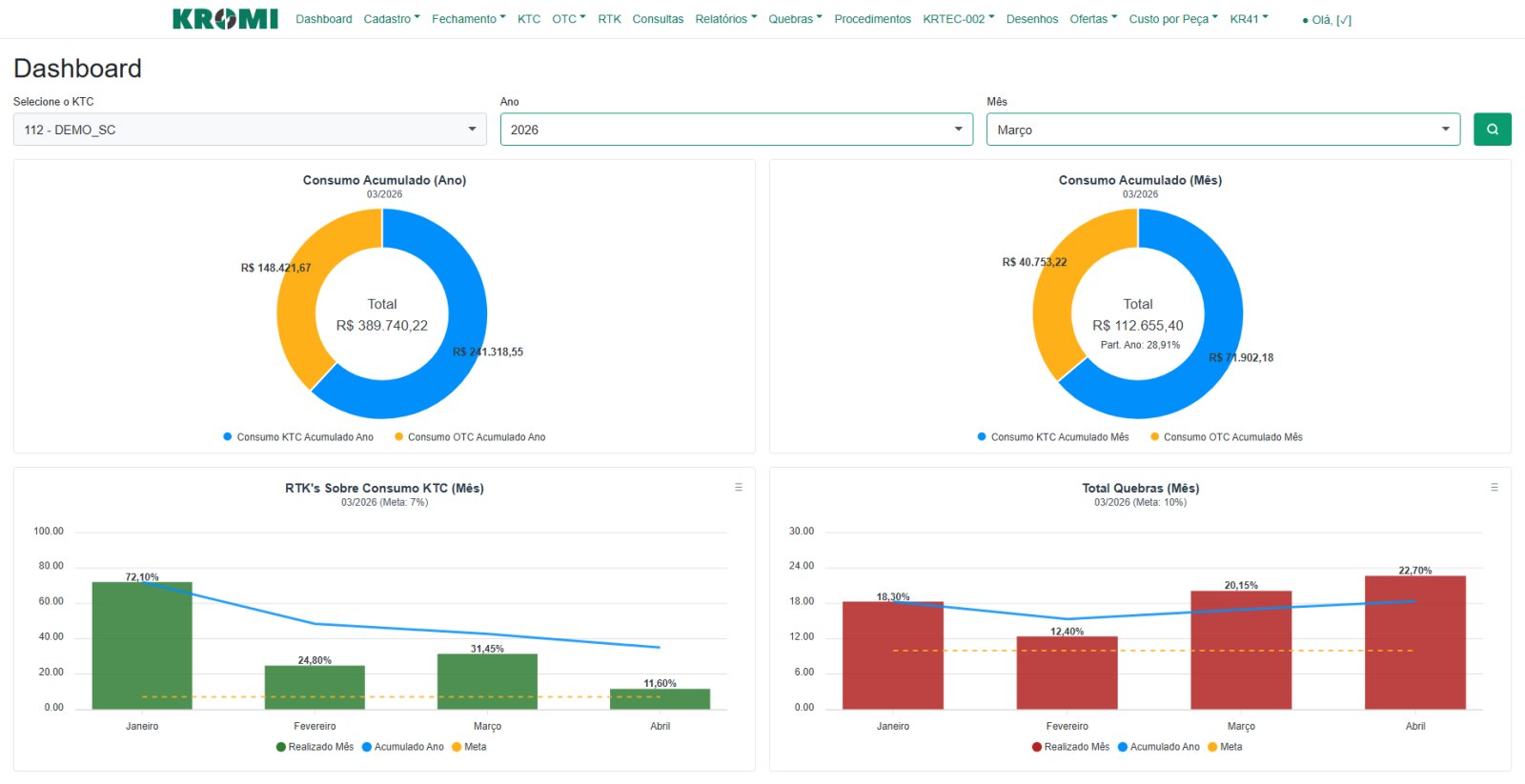Click the Janeiro 72,10% green bar
The height and width of the screenshot is (784, 1525).
pyautogui.click(x=142, y=645)
